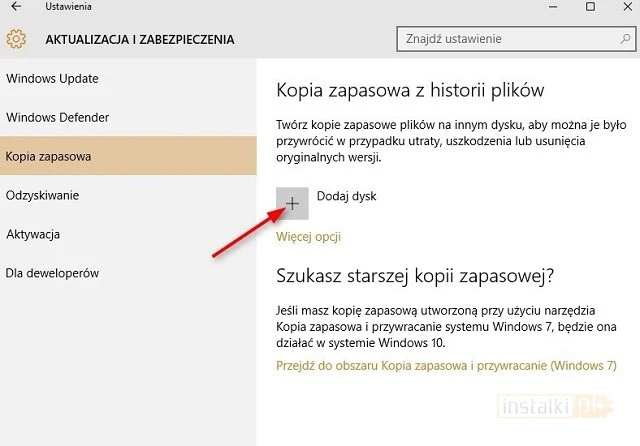Screen dimensions: 640x446
Task: Open the Więcej opcji link
Action: pos(308,237)
